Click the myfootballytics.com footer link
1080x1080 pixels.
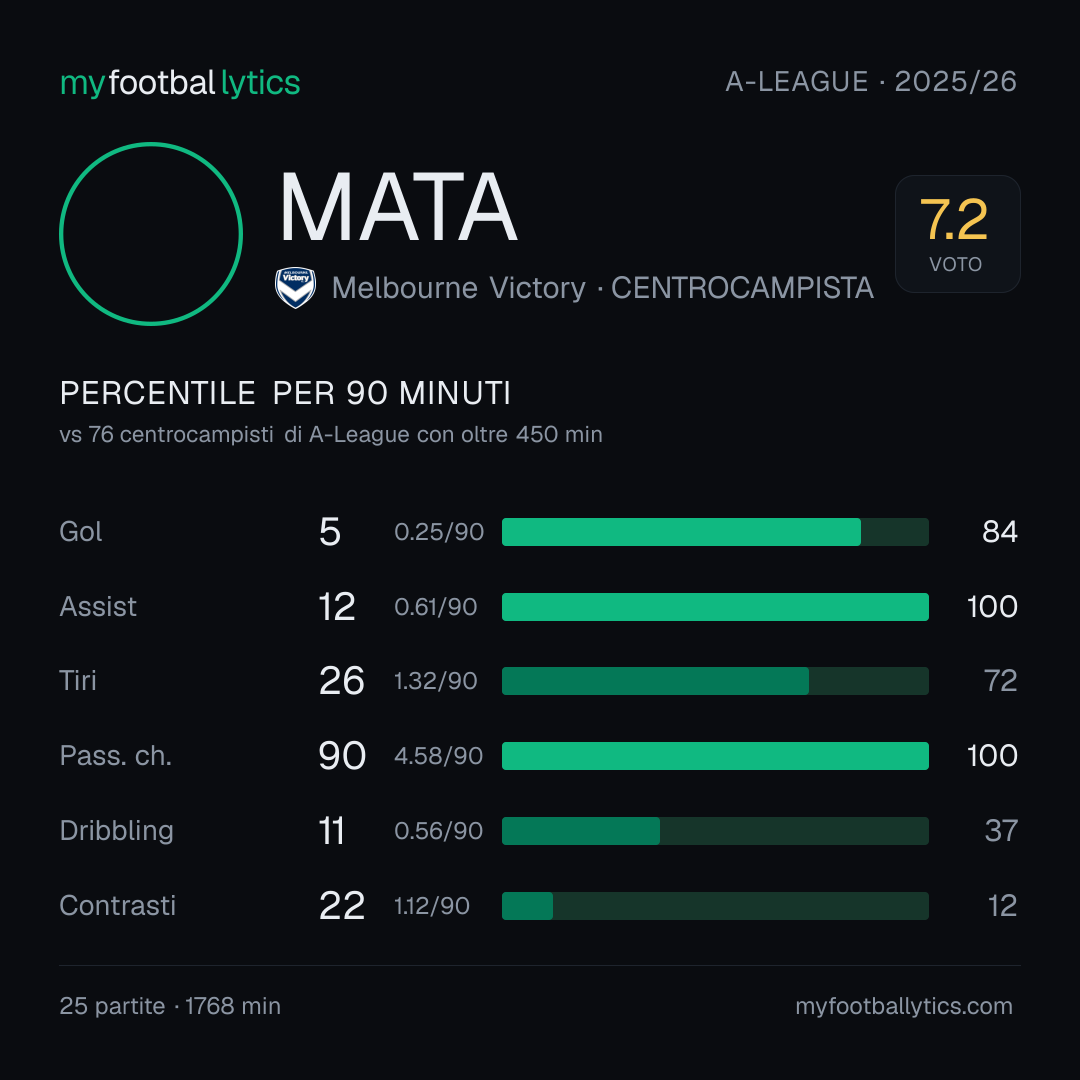click(904, 1006)
